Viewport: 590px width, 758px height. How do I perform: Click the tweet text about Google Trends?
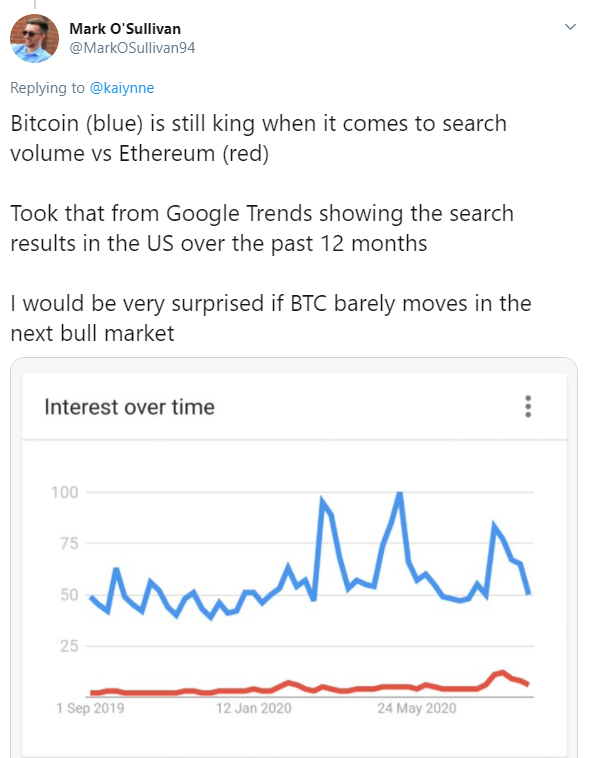262,228
